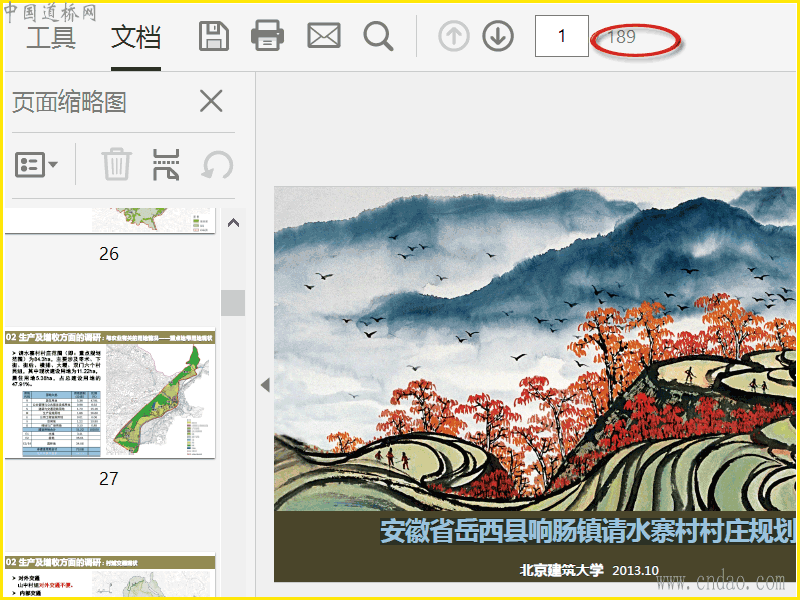
Task: Save the document with floppy icon
Action: pos(213,36)
